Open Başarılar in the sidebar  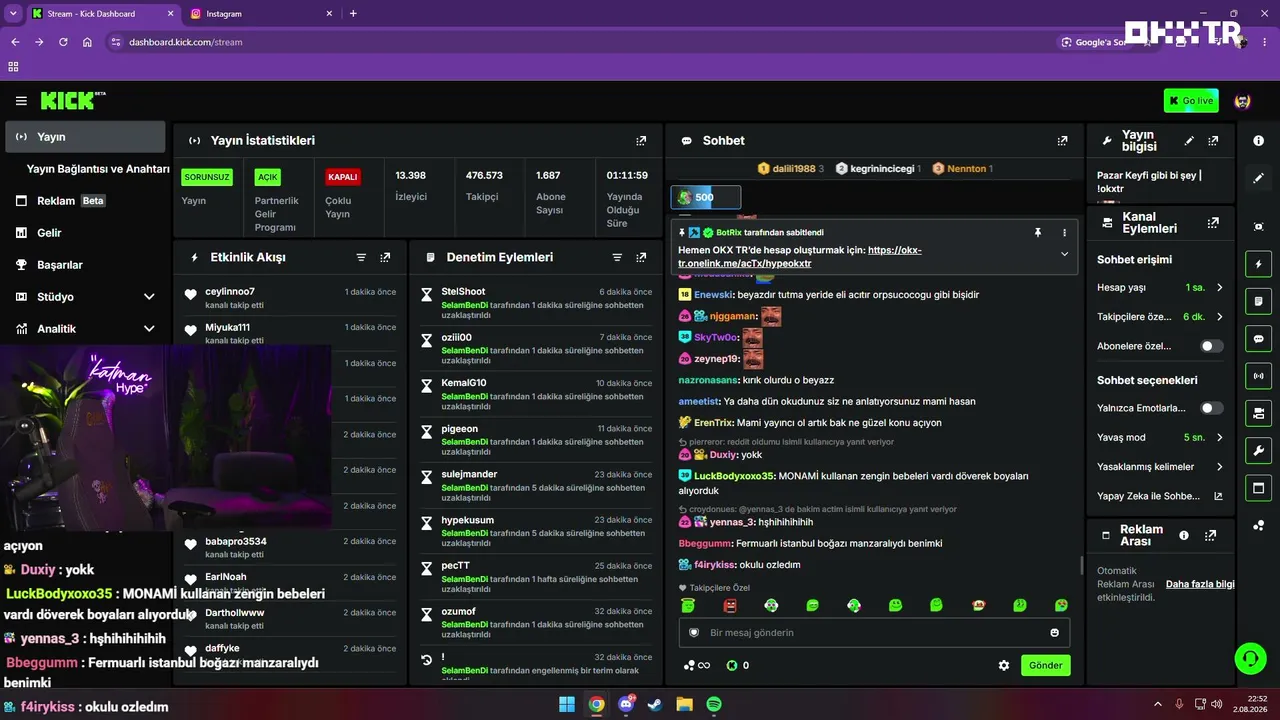click(x=85, y=265)
